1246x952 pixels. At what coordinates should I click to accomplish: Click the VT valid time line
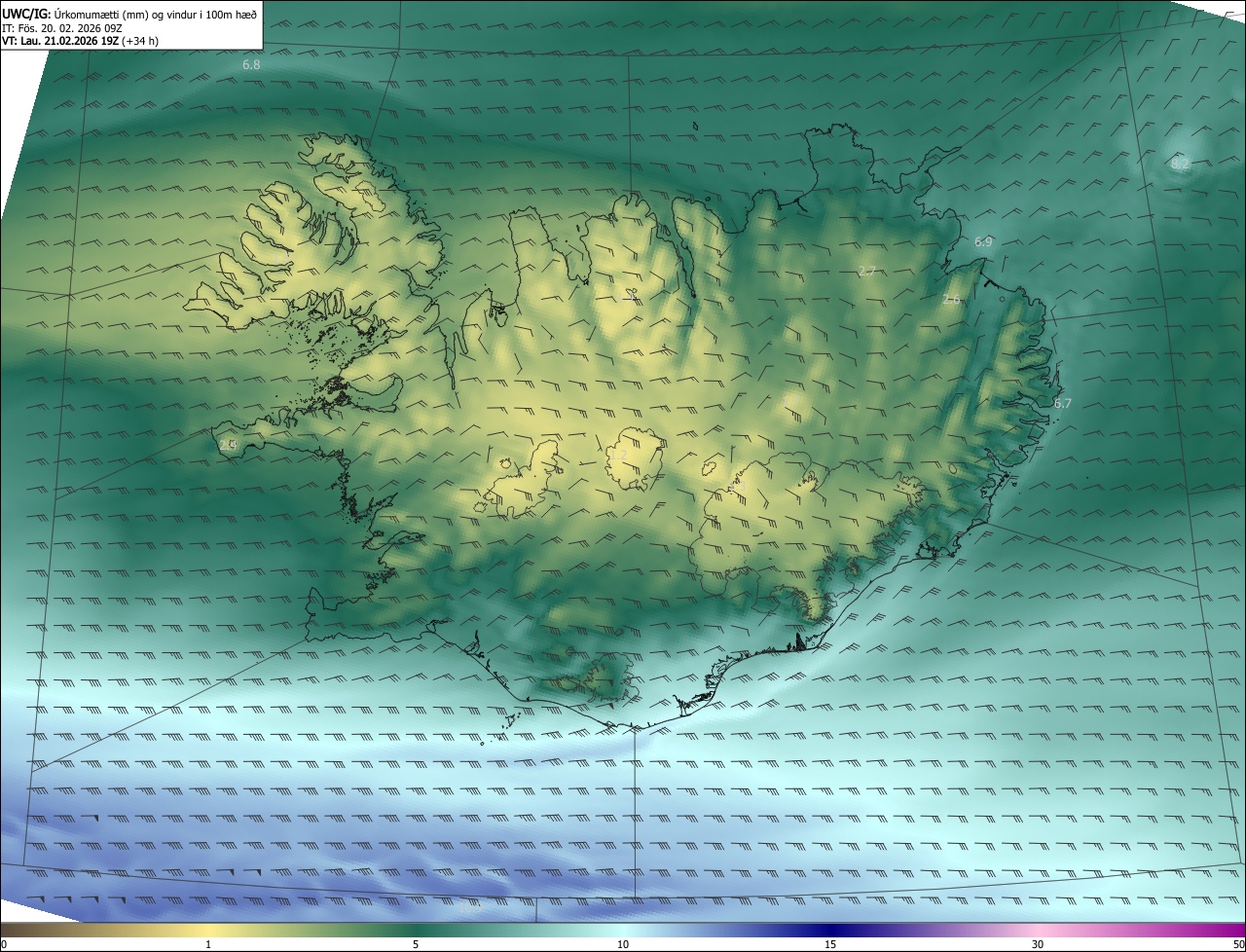[x=80, y=41]
